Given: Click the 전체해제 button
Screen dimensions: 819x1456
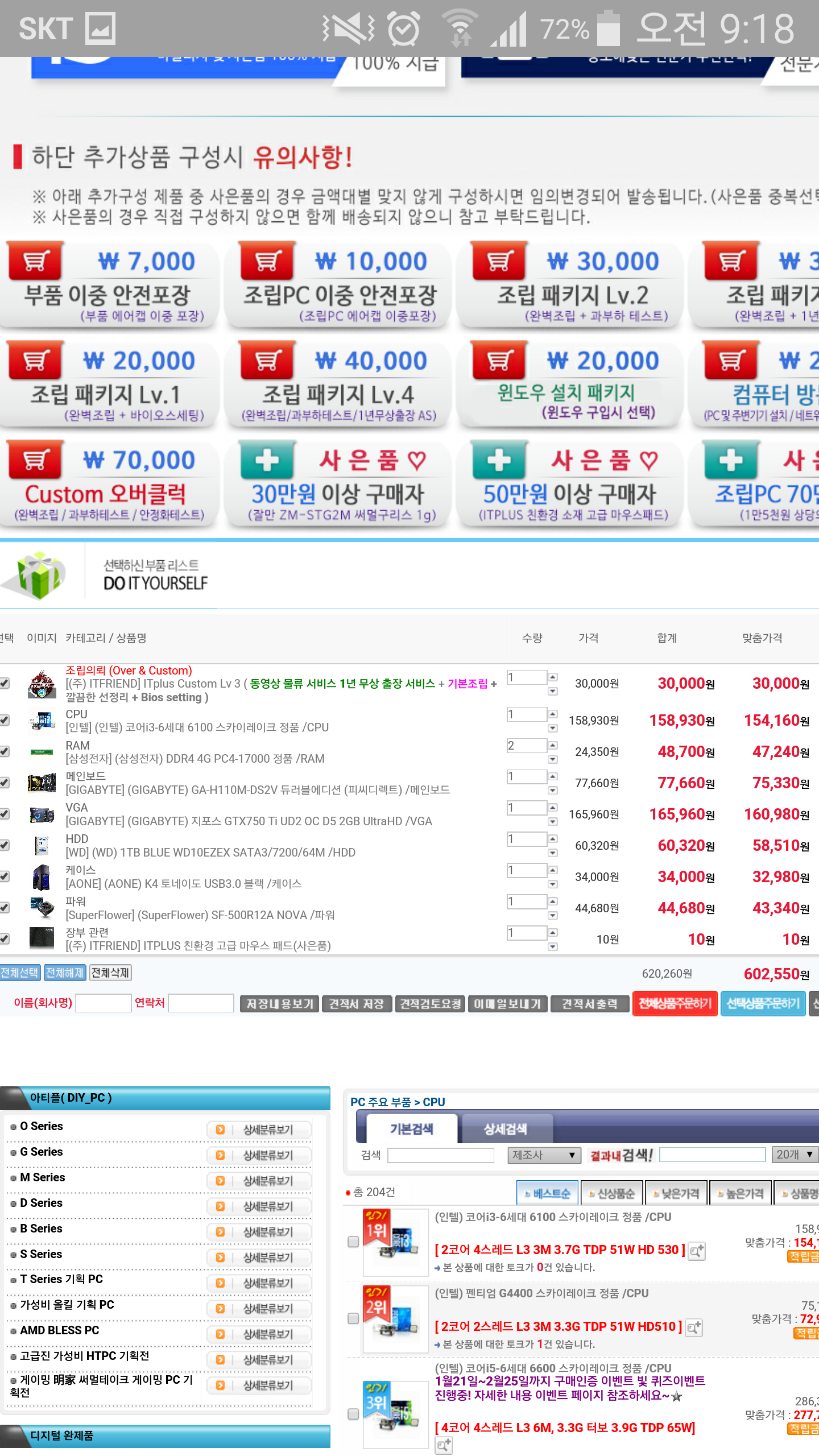Looking at the screenshot, I should click(x=65, y=973).
